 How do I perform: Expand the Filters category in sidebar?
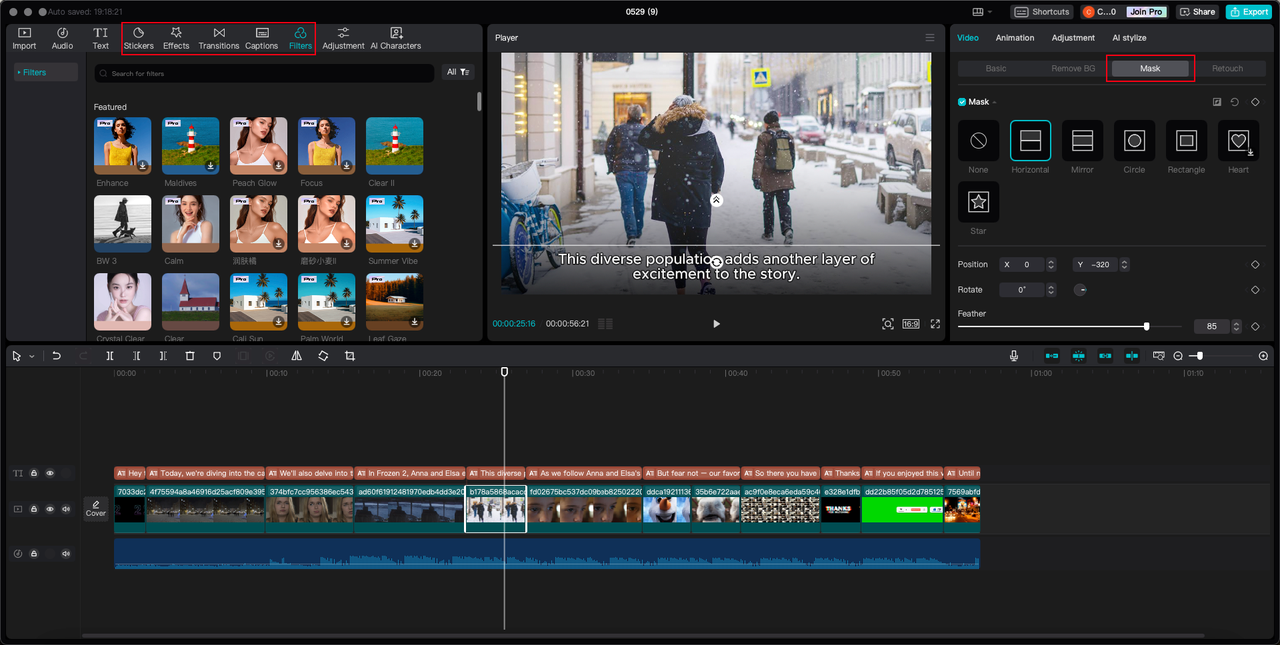(x=46, y=72)
